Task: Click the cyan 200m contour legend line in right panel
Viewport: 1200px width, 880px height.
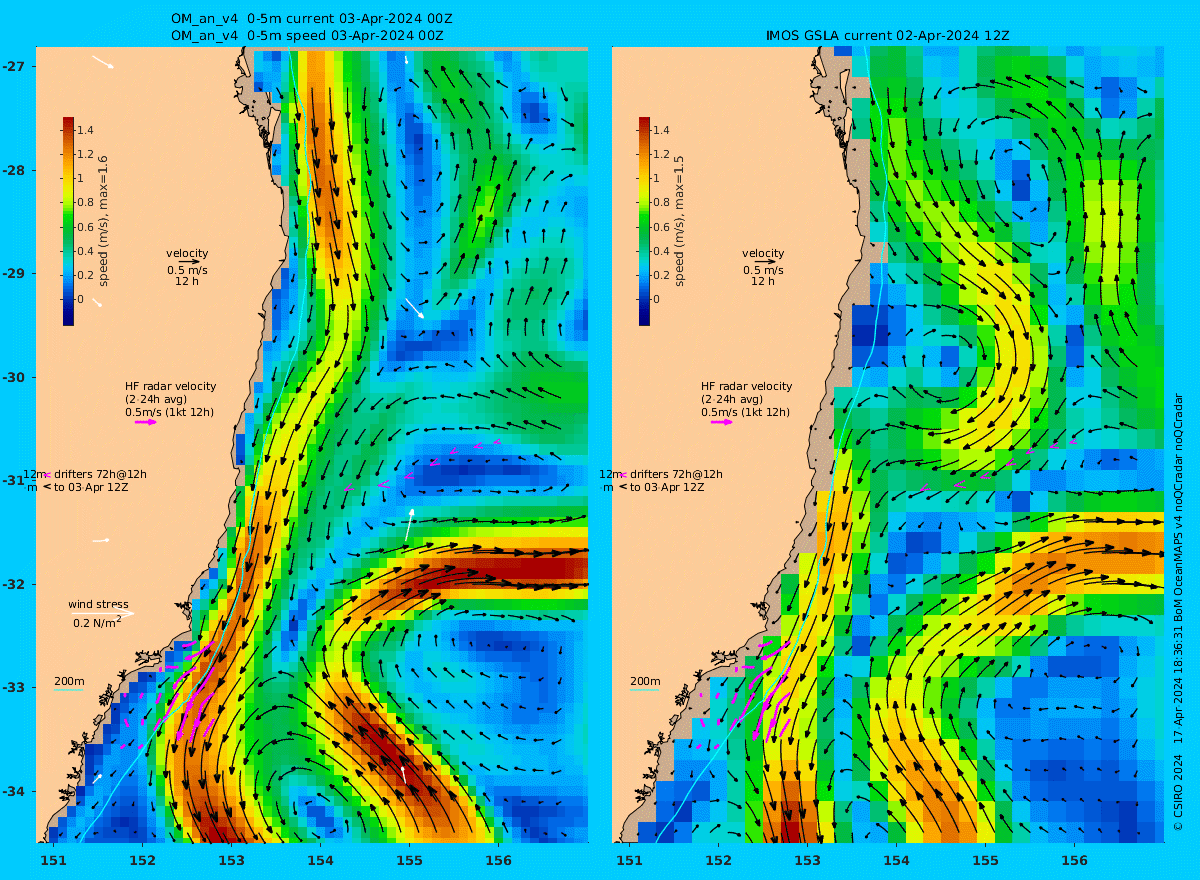Action: click(644, 690)
